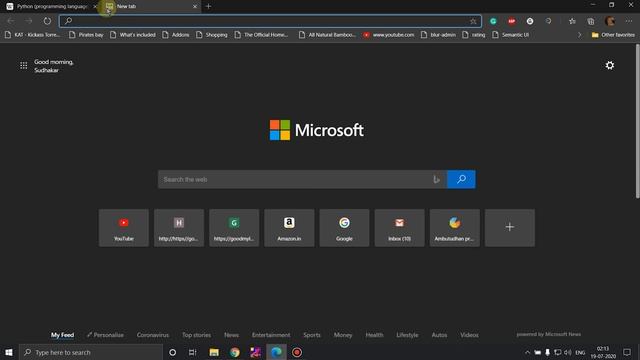The height and width of the screenshot is (360, 640).
Task: Open Task View on the taskbar
Action: (193, 352)
